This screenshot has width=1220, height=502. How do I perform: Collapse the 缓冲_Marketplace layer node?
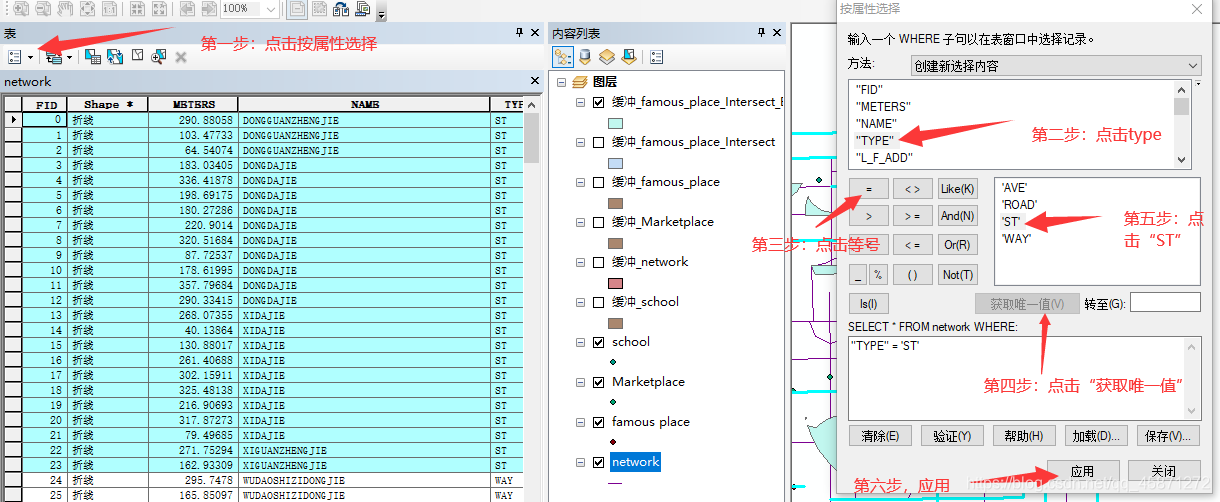tap(581, 222)
